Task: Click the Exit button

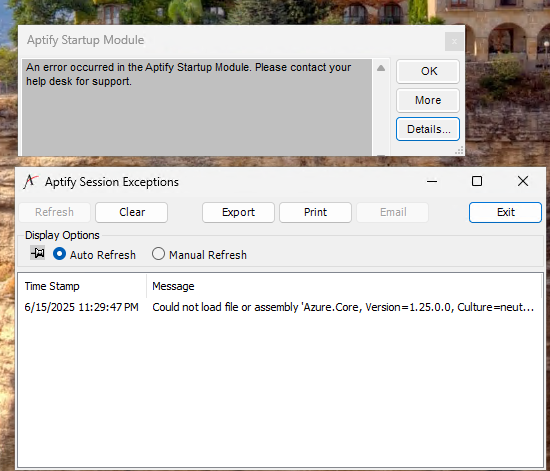Action: click(x=505, y=212)
